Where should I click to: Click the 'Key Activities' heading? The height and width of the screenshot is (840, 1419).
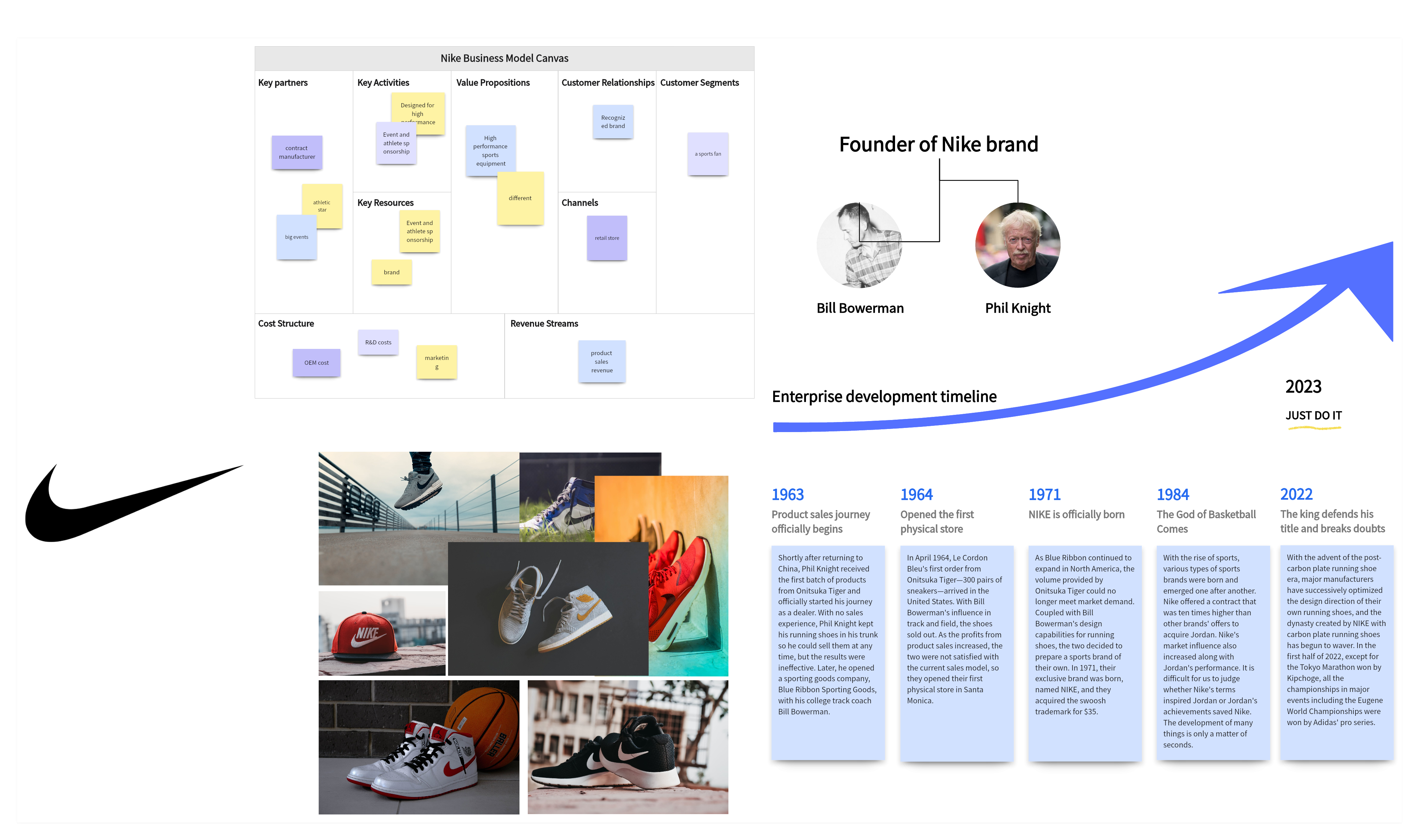[383, 82]
